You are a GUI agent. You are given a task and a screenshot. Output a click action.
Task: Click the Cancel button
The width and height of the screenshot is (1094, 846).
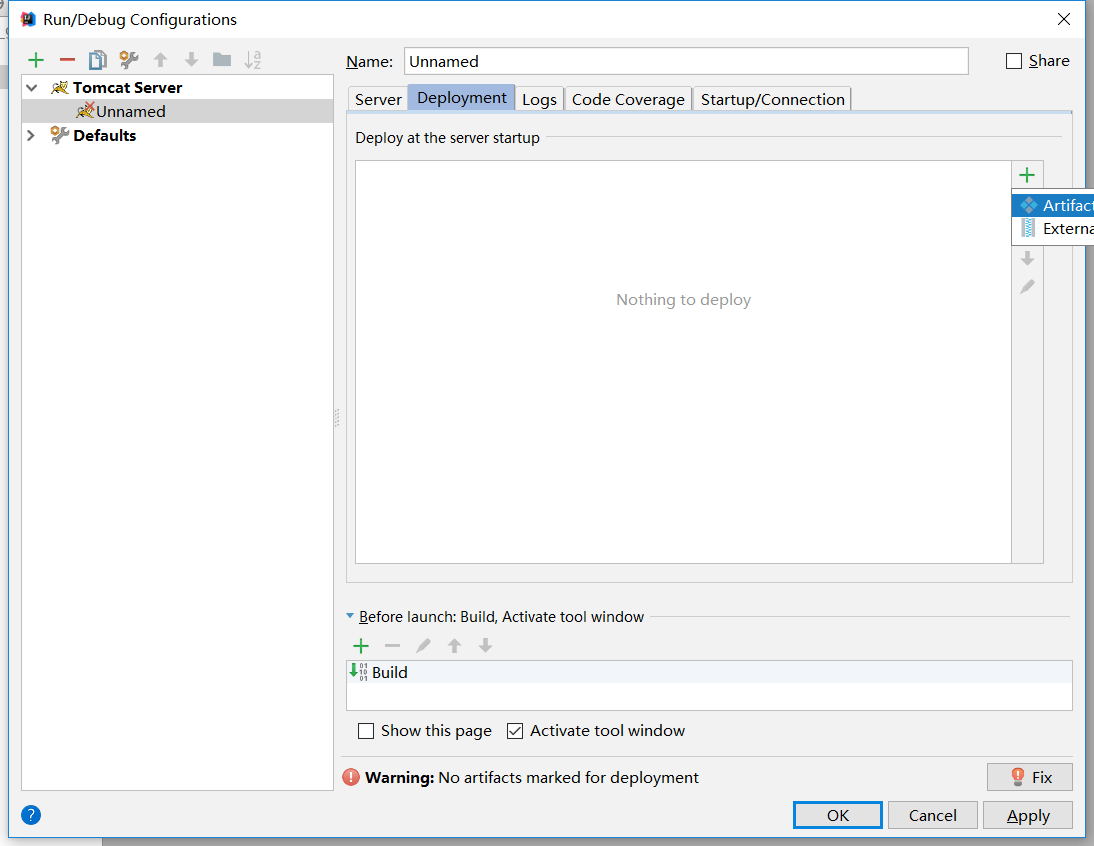coord(932,815)
